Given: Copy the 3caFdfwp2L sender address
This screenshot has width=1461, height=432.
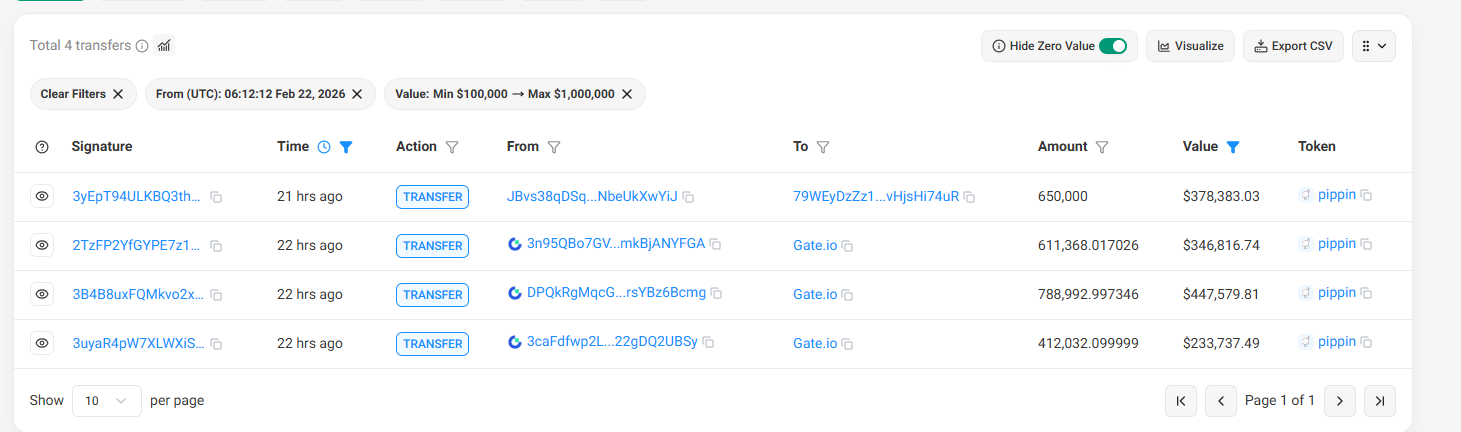Looking at the screenshot, I should [708, 342].
